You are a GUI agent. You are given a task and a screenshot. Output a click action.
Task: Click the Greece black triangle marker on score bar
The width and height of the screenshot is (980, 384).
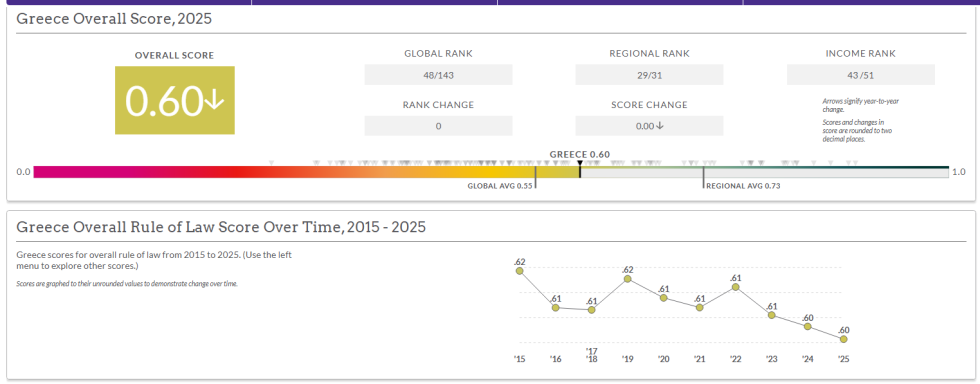tap(580, 163)
